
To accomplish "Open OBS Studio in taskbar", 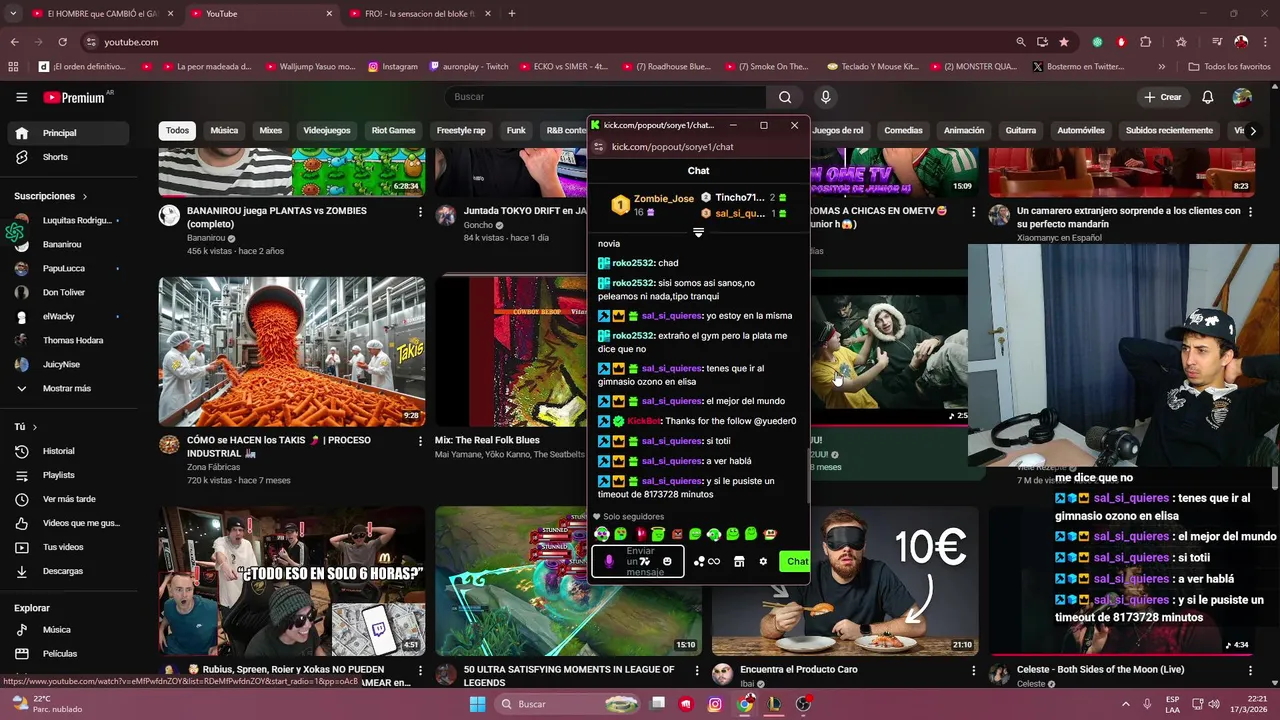I will (x=803, y=704).
